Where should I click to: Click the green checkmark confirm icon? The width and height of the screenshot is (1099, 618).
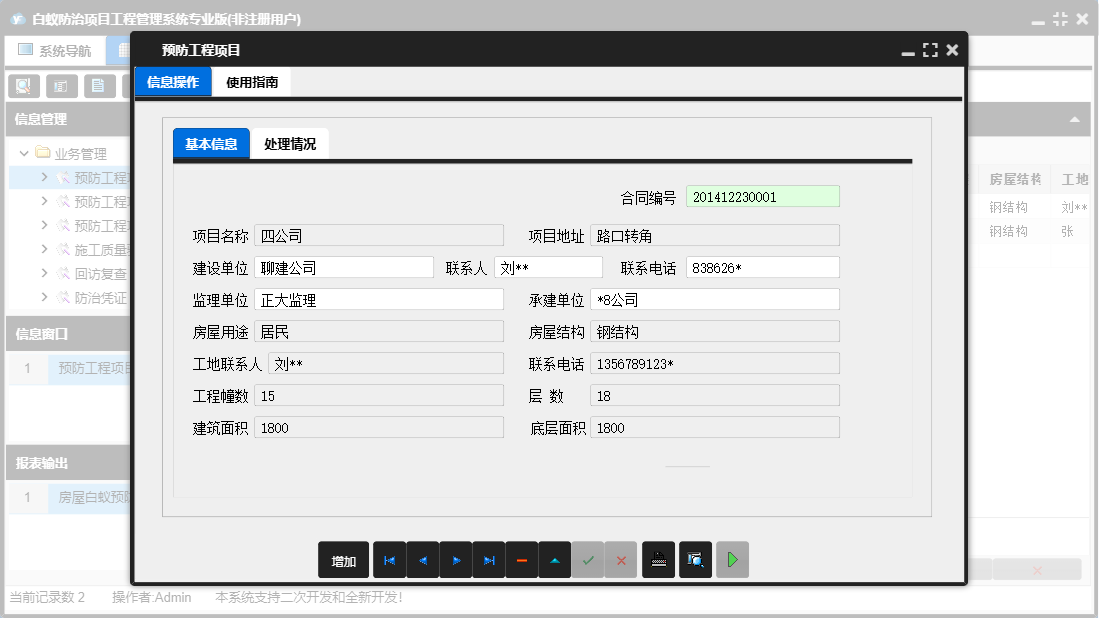(x=588, y=560)
